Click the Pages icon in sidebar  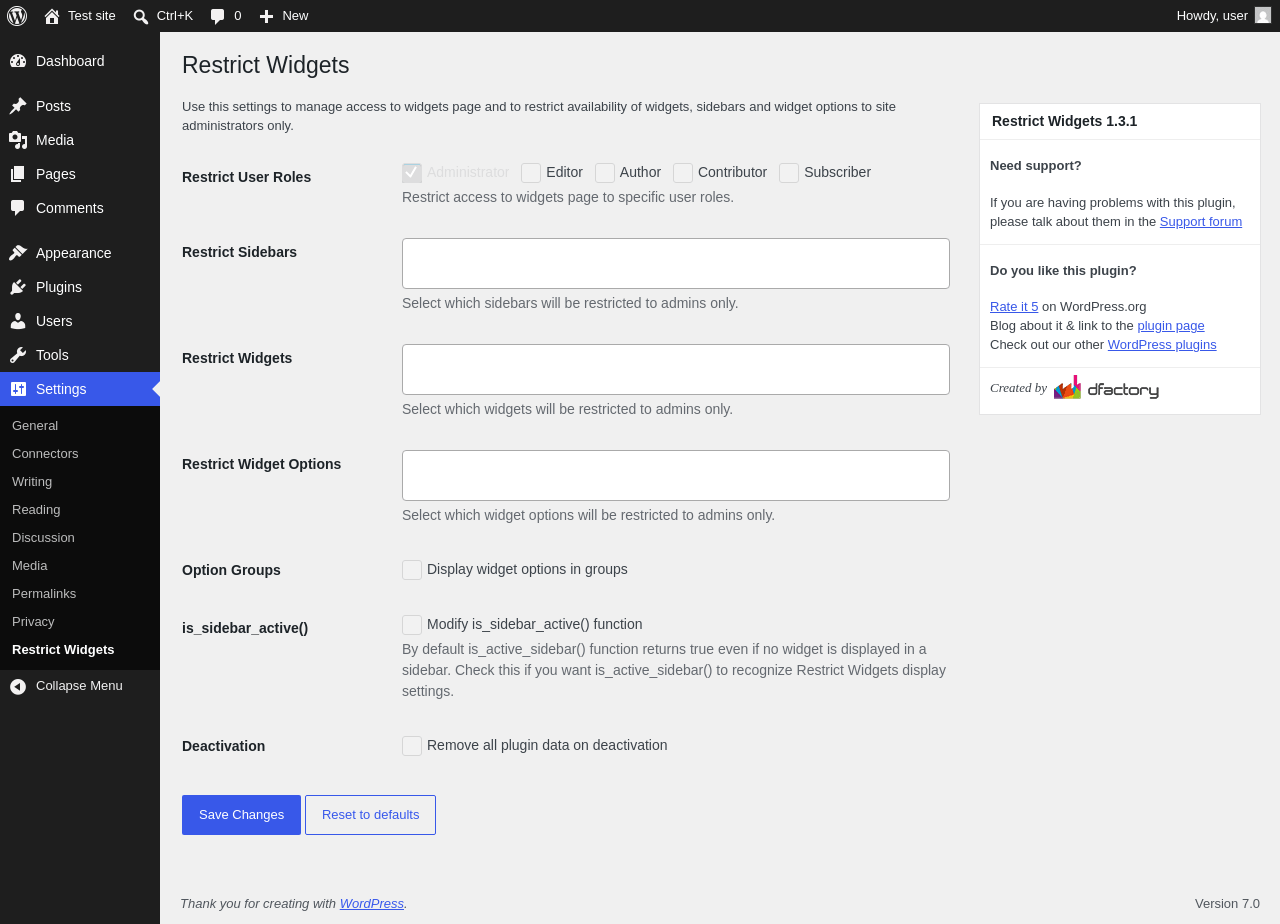pyautogui.click(x=18, y=174)
